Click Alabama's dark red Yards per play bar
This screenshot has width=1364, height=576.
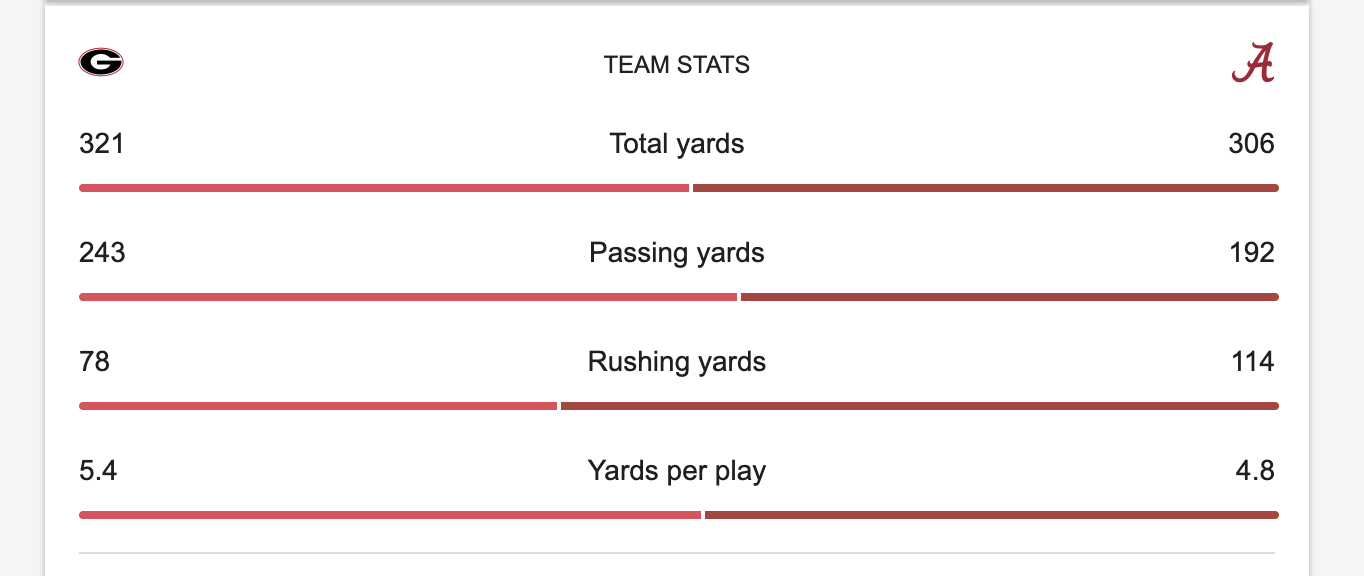991,515
